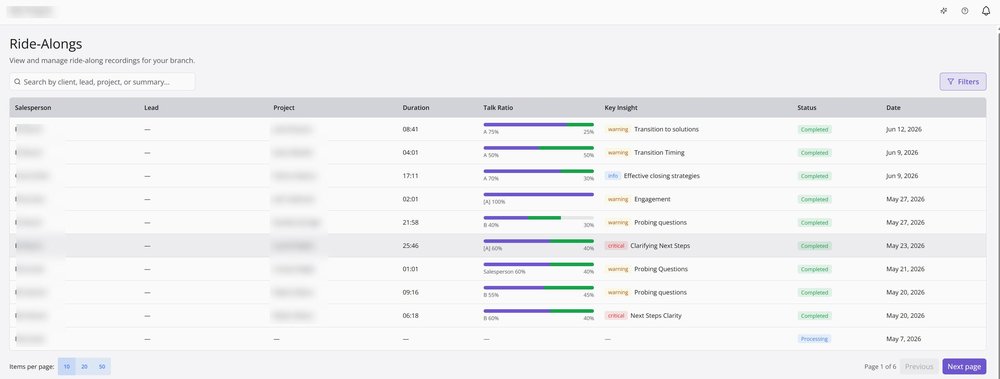This screenshot has width=1000, height=379.
Task: Click the 'Page 1 of 6' indicator
Action: [x=880, y=367]
